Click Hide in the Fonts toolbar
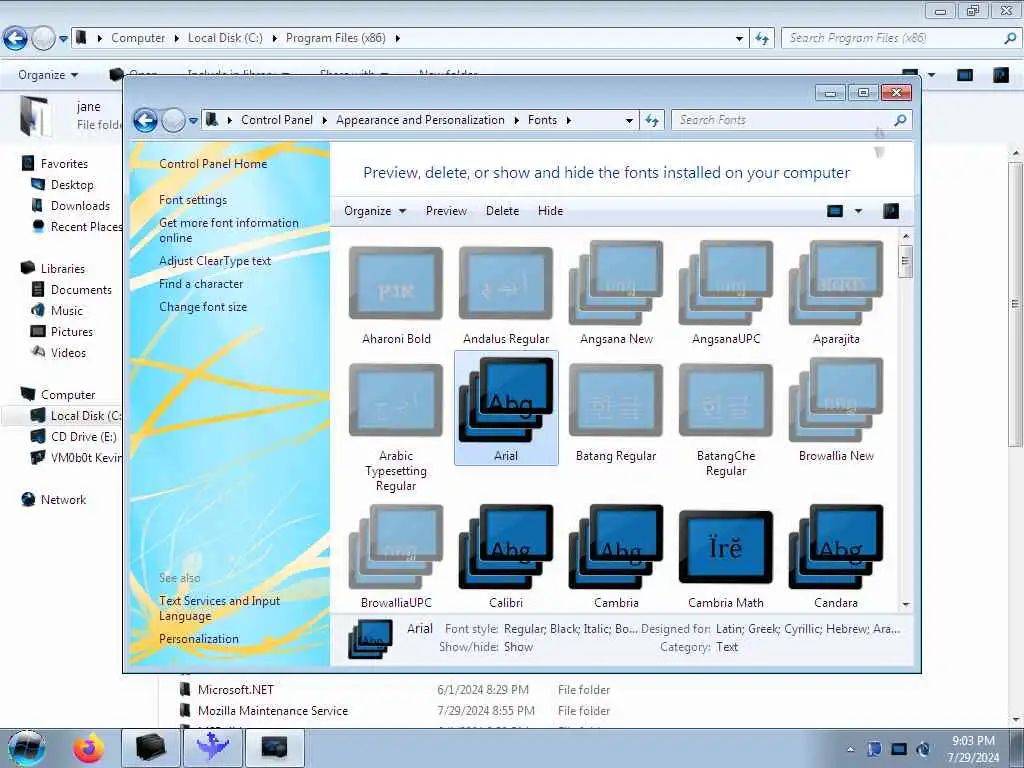 [550, 211]
